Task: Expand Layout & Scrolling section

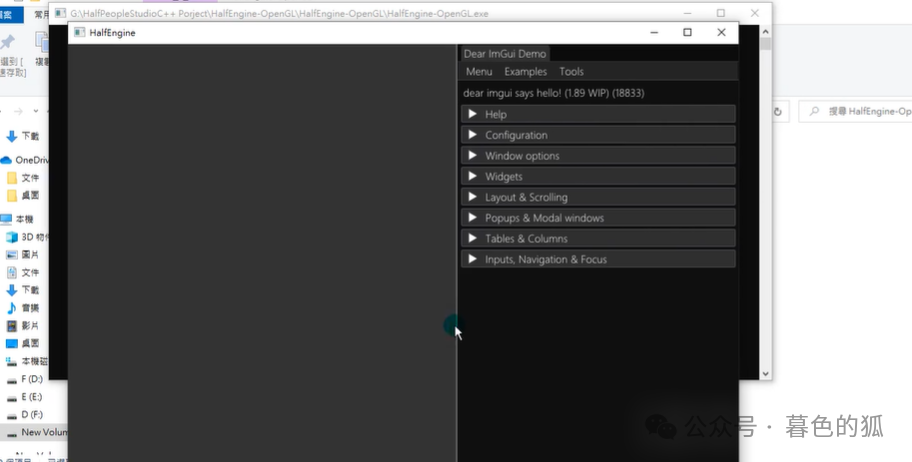Action: [x=598, y=197]
